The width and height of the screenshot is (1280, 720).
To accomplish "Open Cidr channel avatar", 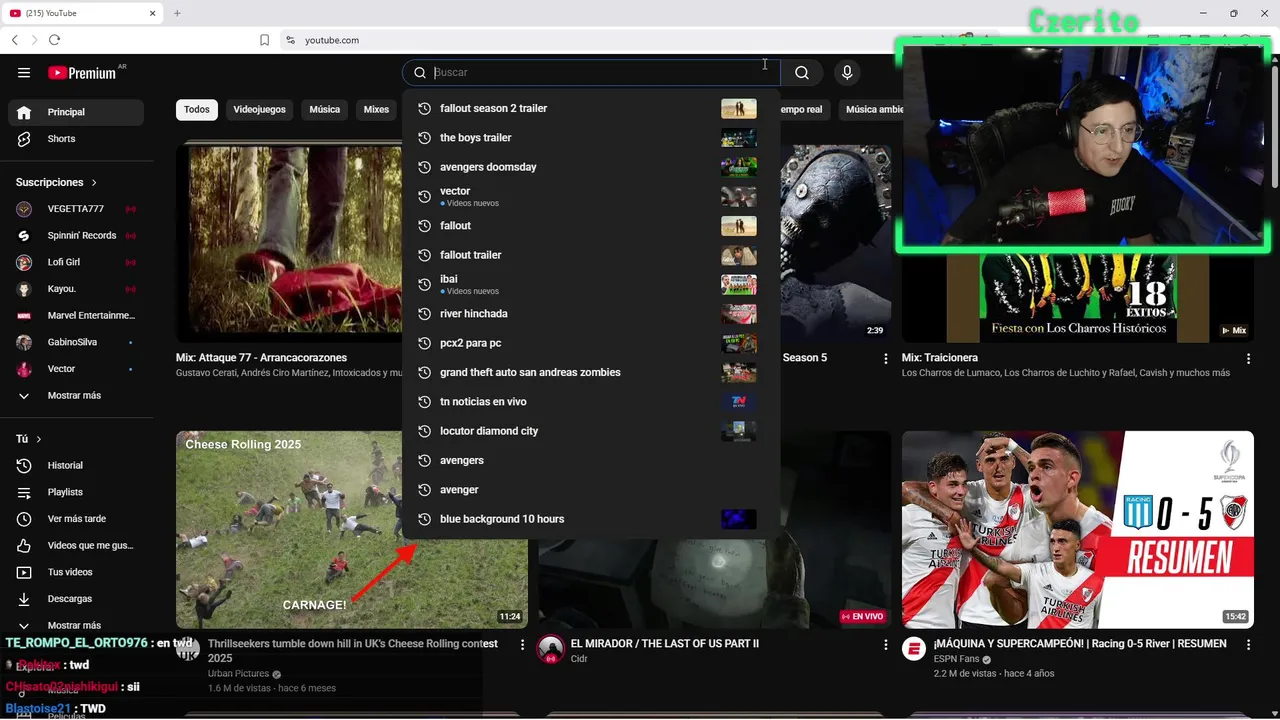I will (x=551, y=649).
